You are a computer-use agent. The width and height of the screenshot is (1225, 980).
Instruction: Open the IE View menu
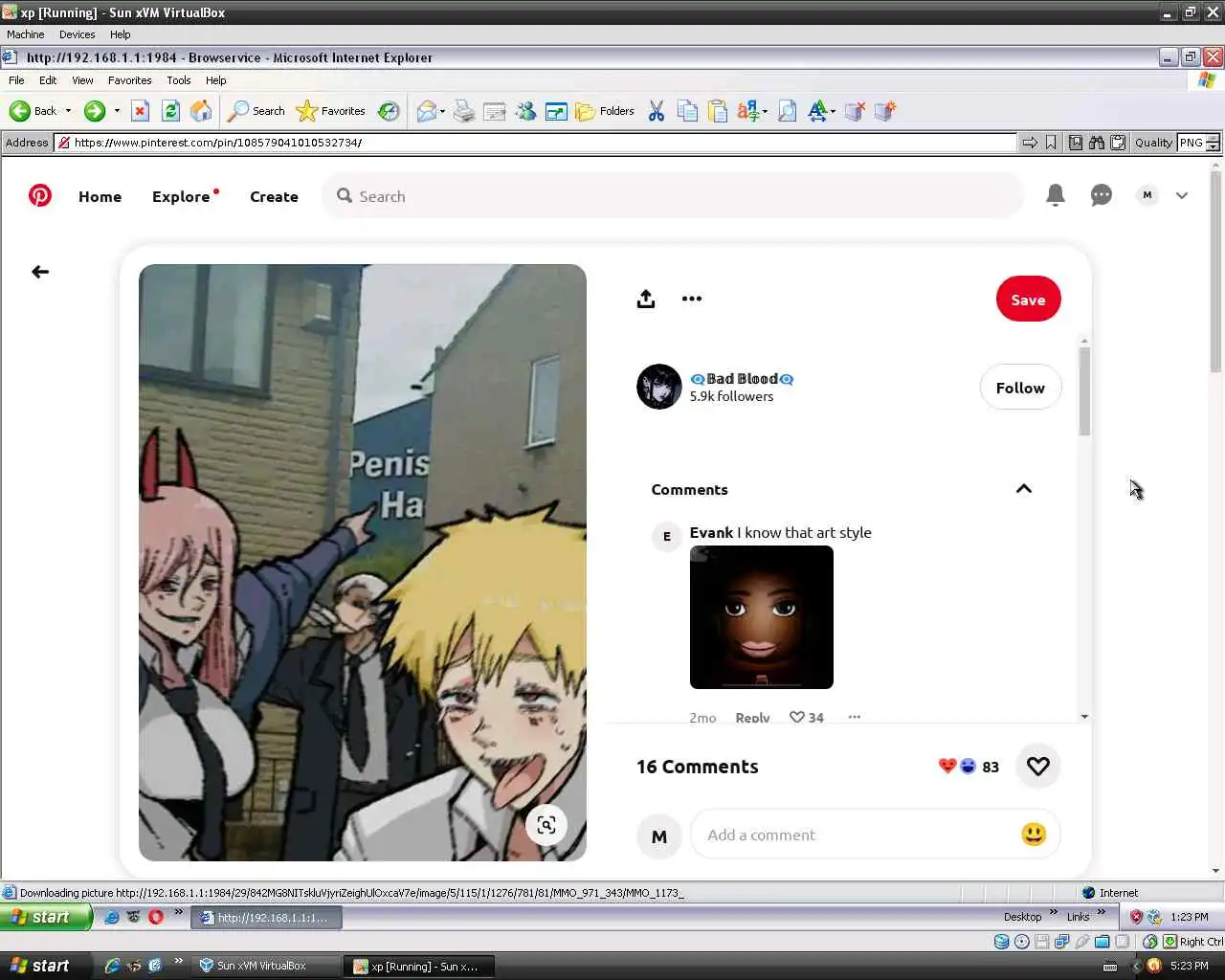(x=82, y=80)
